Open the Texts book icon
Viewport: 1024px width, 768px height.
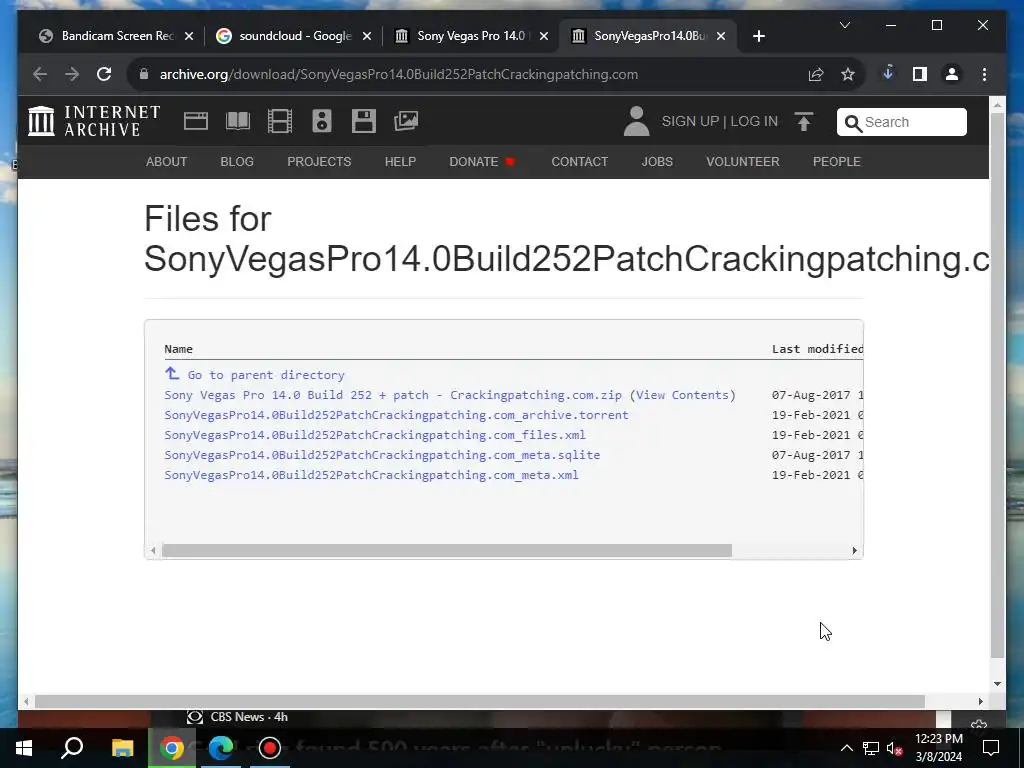click(238, 121)
